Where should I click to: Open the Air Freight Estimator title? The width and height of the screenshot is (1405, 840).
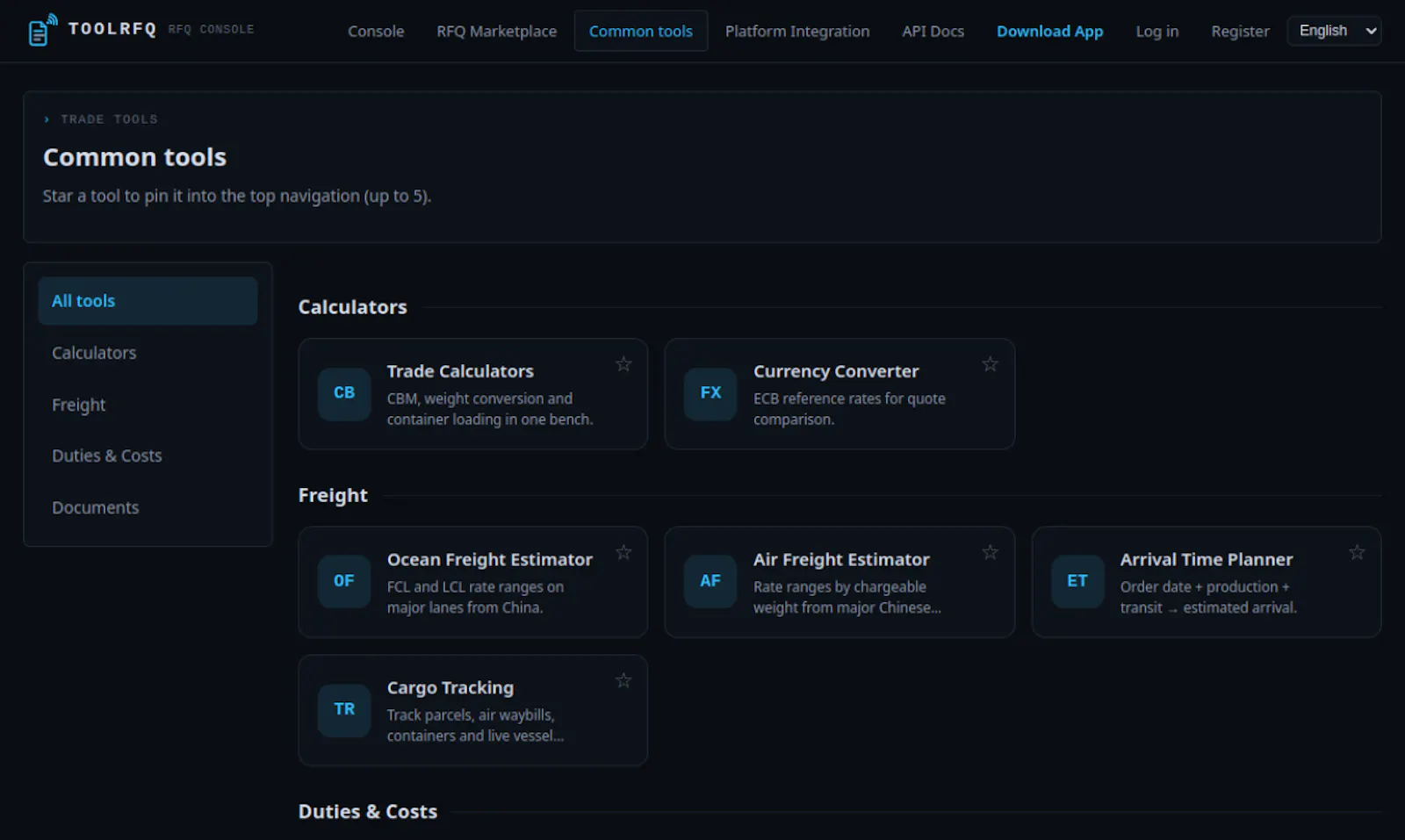tap(841, 559)
